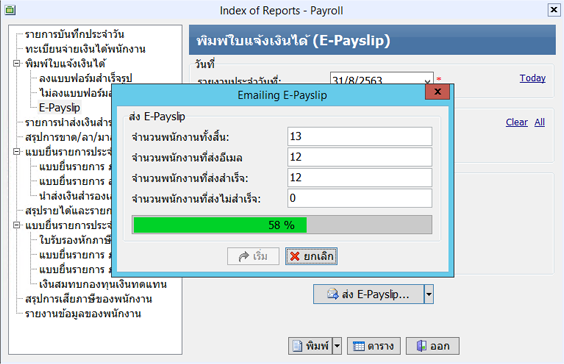Click the red X icon on ยกเลิก button
The height and width of the screenshot is (364, 564).
click(295, 256)
